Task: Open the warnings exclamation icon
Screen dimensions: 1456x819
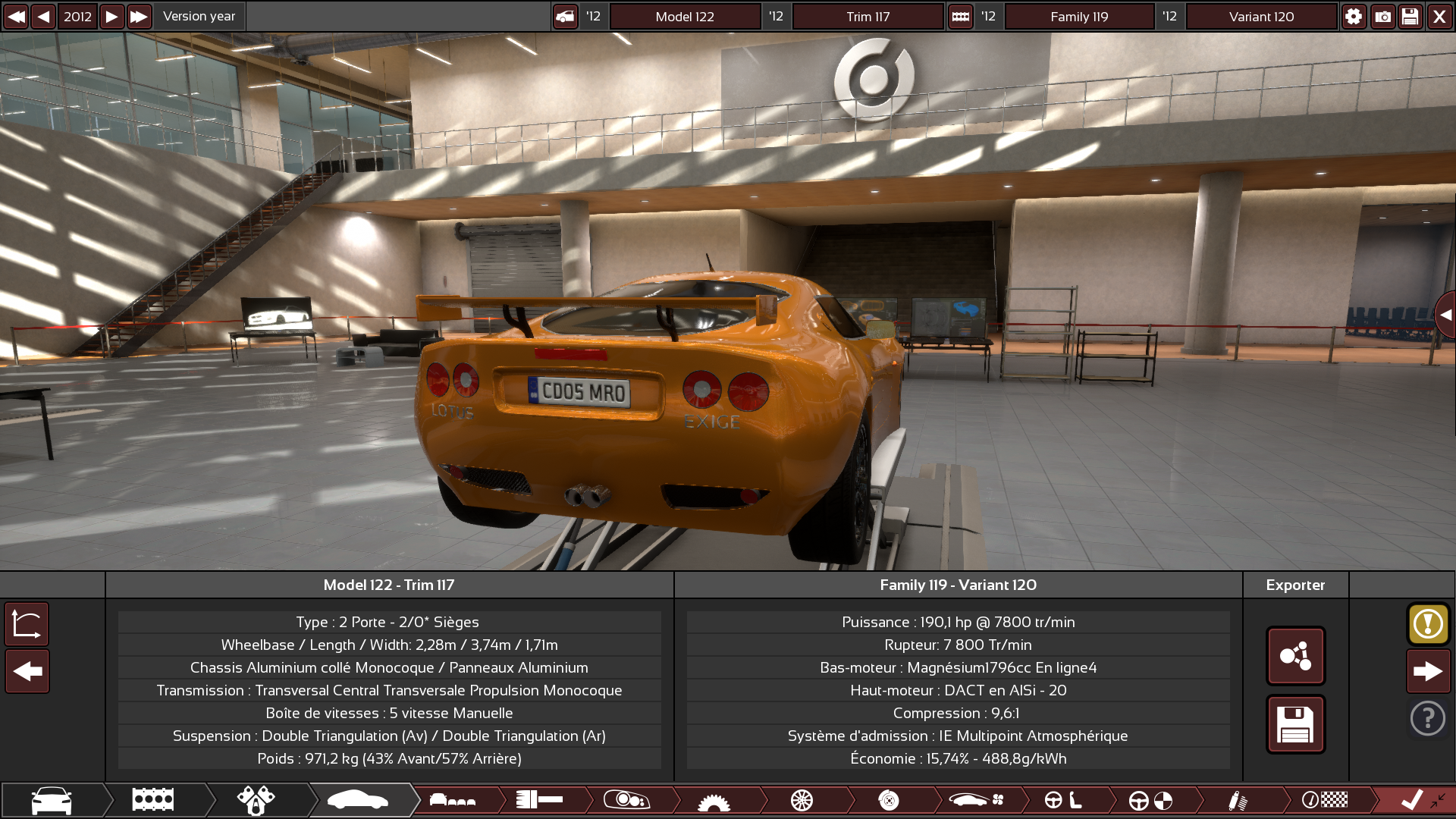Action: (1428, 624)
